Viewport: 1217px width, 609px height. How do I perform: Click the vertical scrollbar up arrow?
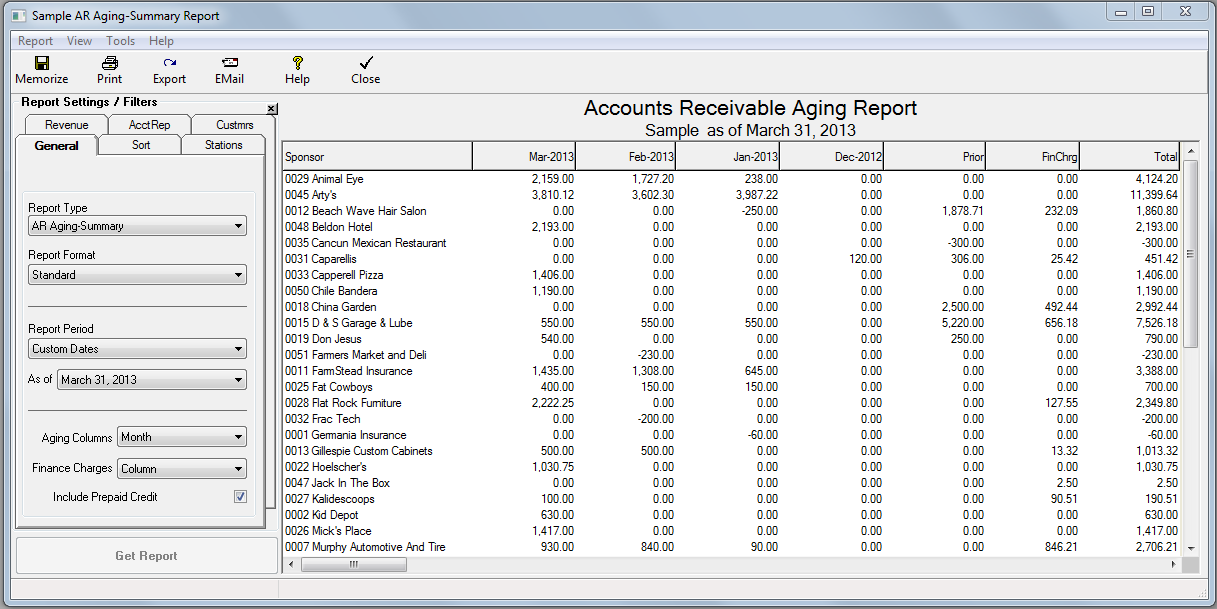[1190, 150]
